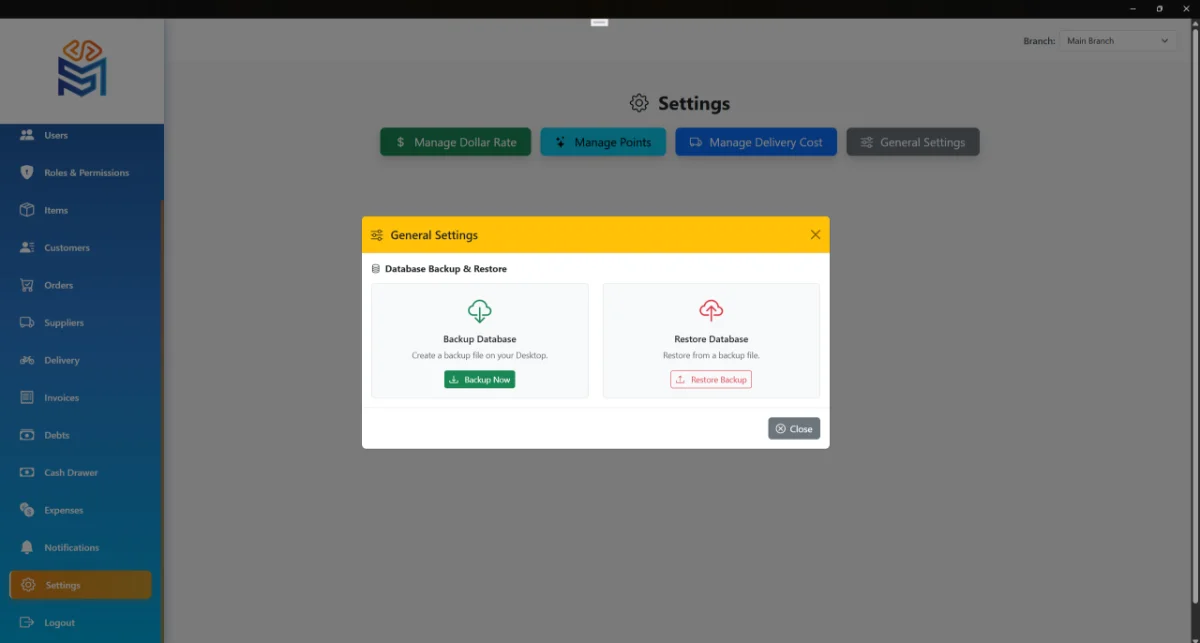Click the green backup cloud download icon

tap(480, 310)
